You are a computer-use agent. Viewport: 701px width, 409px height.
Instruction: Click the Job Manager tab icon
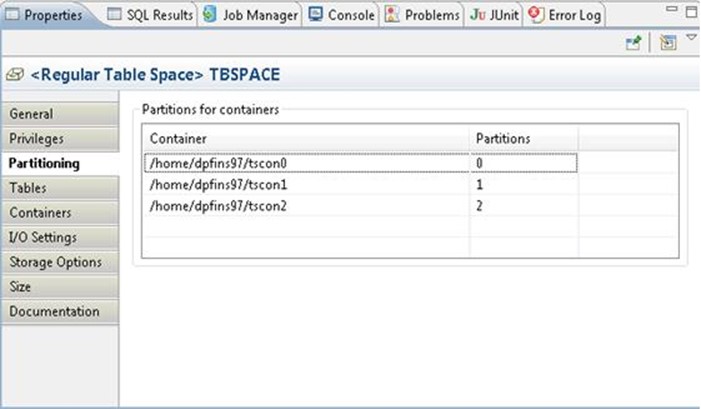coord(210,15)
